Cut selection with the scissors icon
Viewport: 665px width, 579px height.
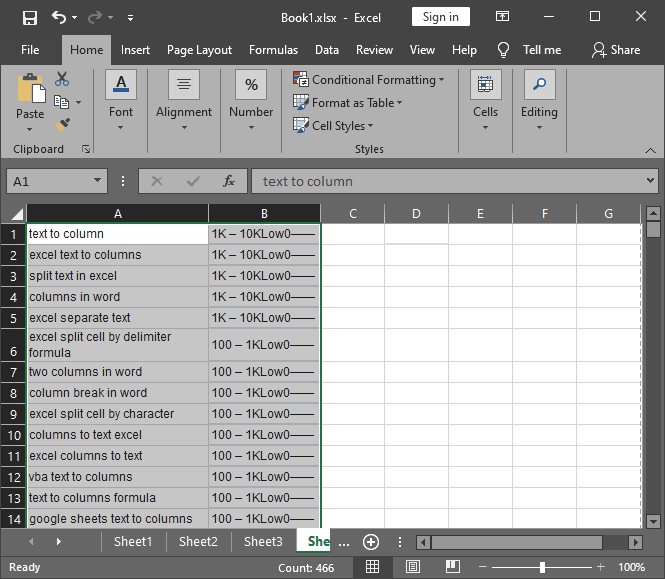point(62,79)
